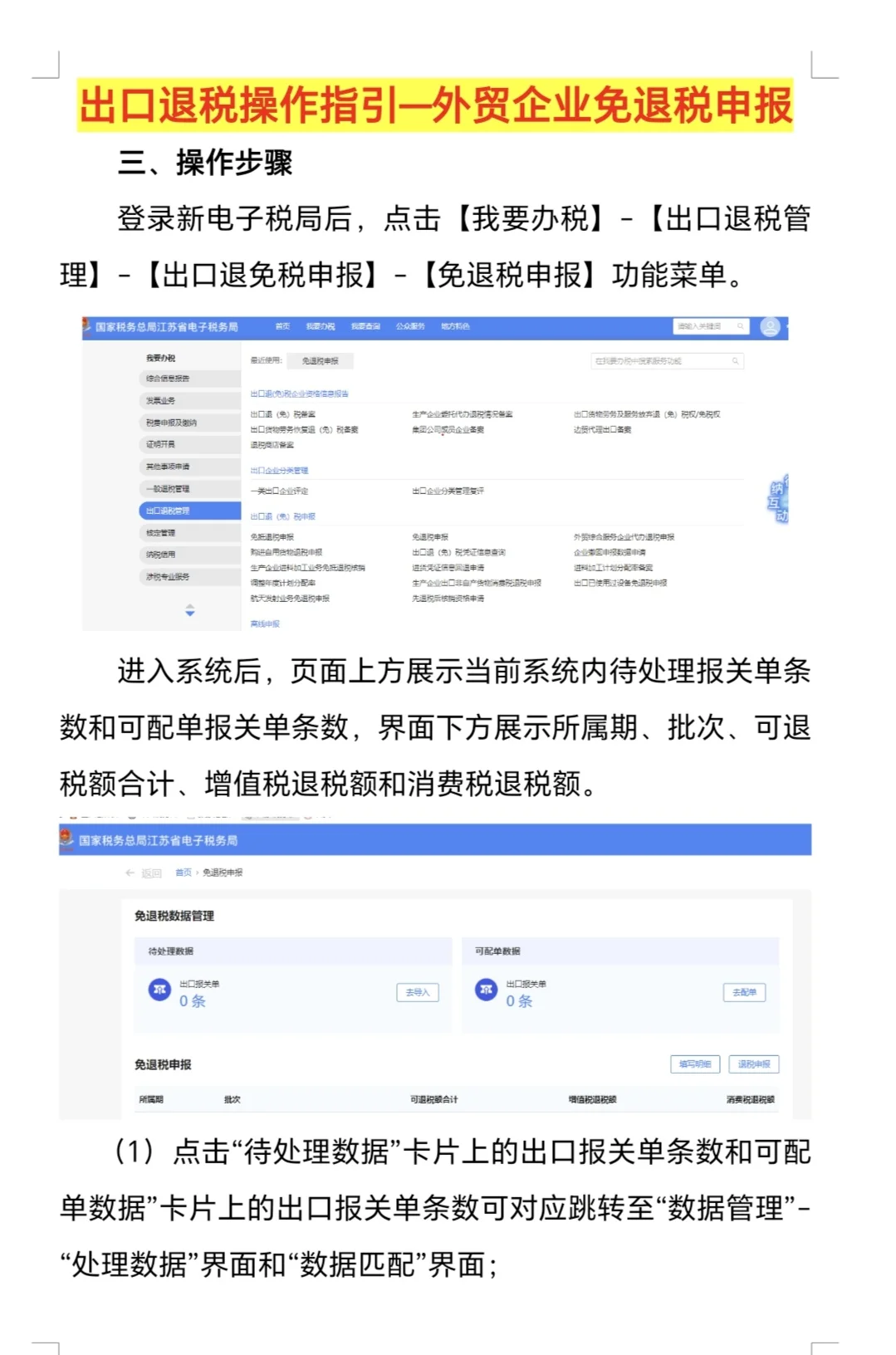Open the 出口企业分类管理复评 link
Image resolution: width=896 pixels, height=1355 pixels.
click(448, 492)
